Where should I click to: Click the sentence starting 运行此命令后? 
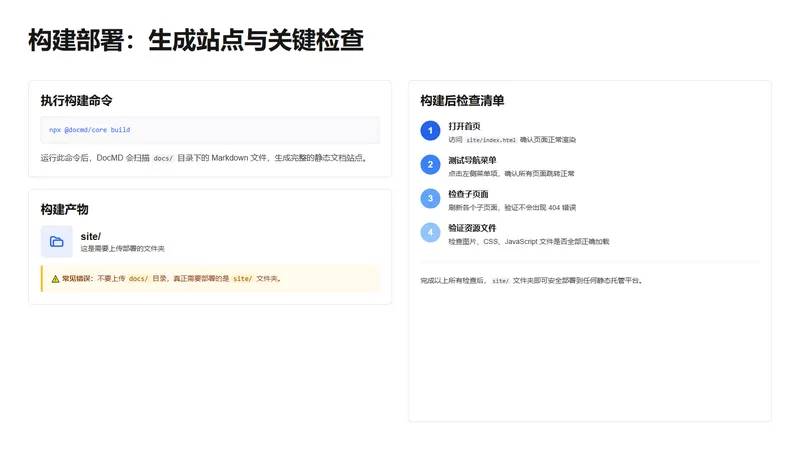tap(204, 158)
